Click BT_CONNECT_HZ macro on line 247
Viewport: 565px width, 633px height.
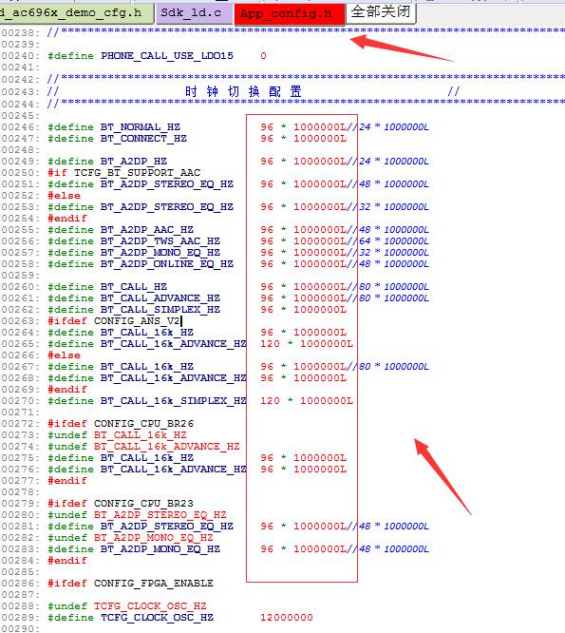[x=143, y=138]
